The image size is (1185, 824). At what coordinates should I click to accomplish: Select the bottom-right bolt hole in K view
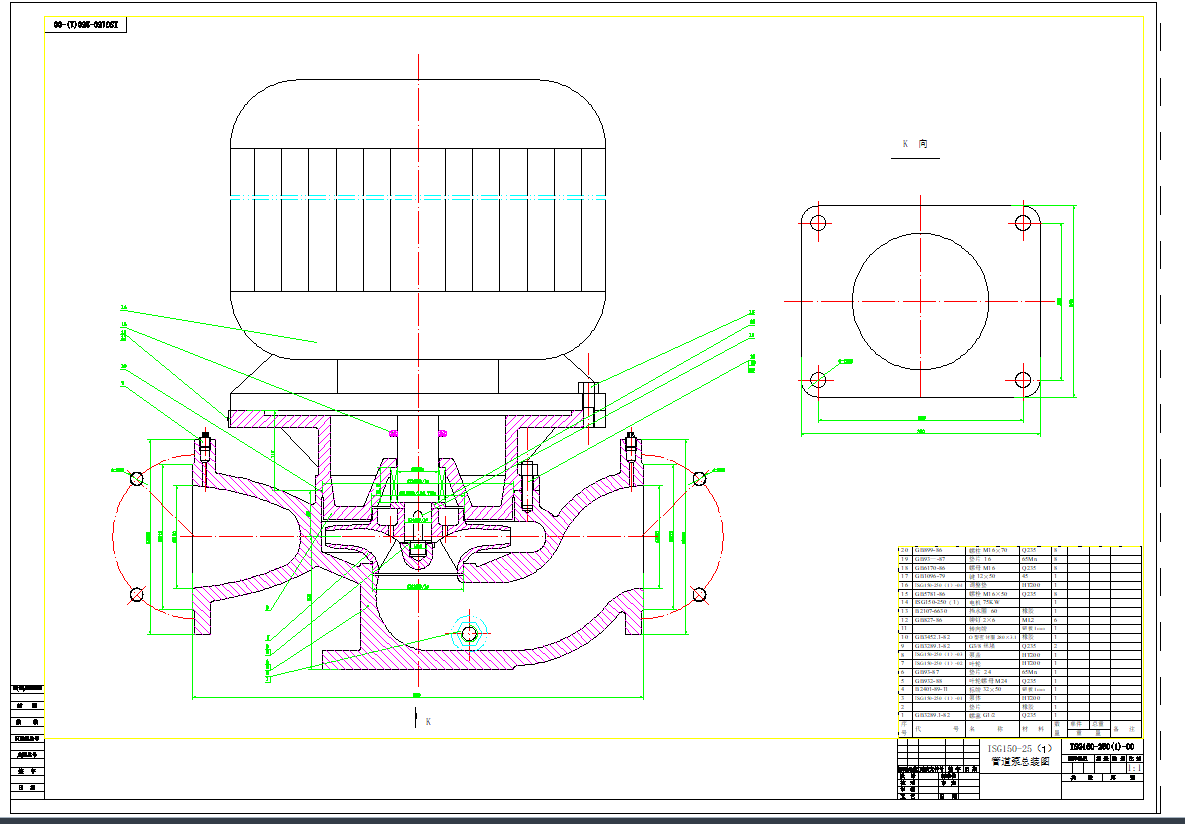pyautogui.click(x=1023, y=379)
